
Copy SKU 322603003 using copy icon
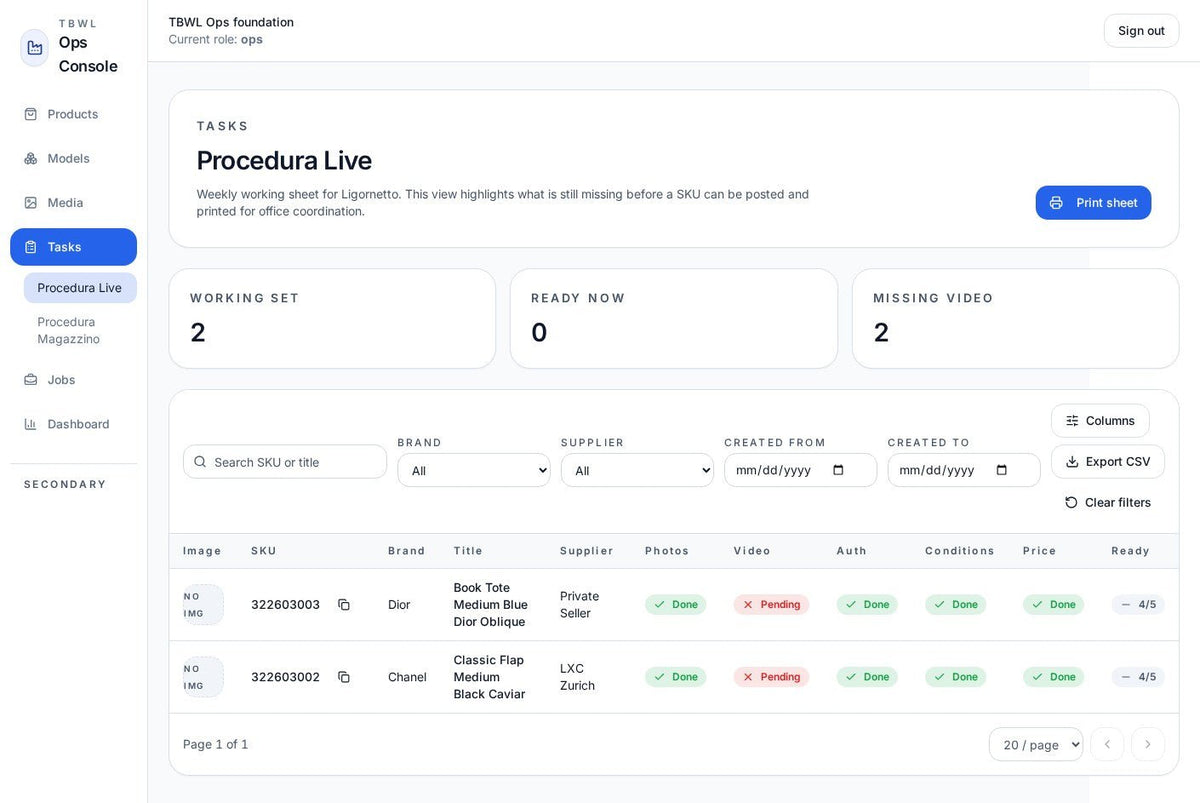344,605
